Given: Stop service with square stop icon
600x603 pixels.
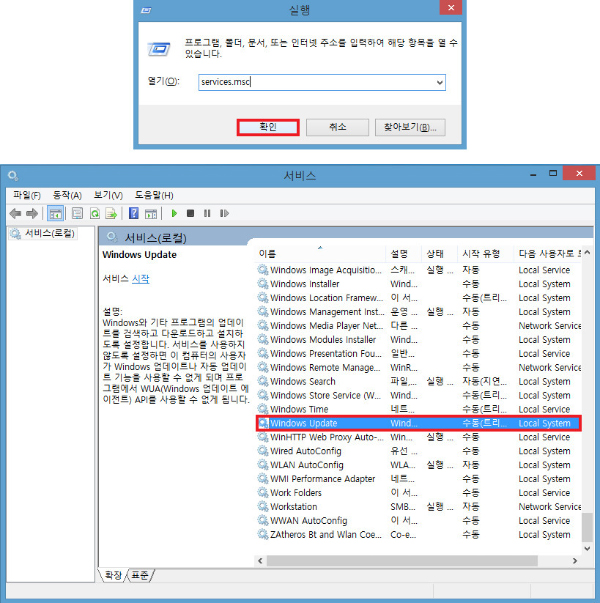Looking at the screenshot, I should [x=190, y=213].
